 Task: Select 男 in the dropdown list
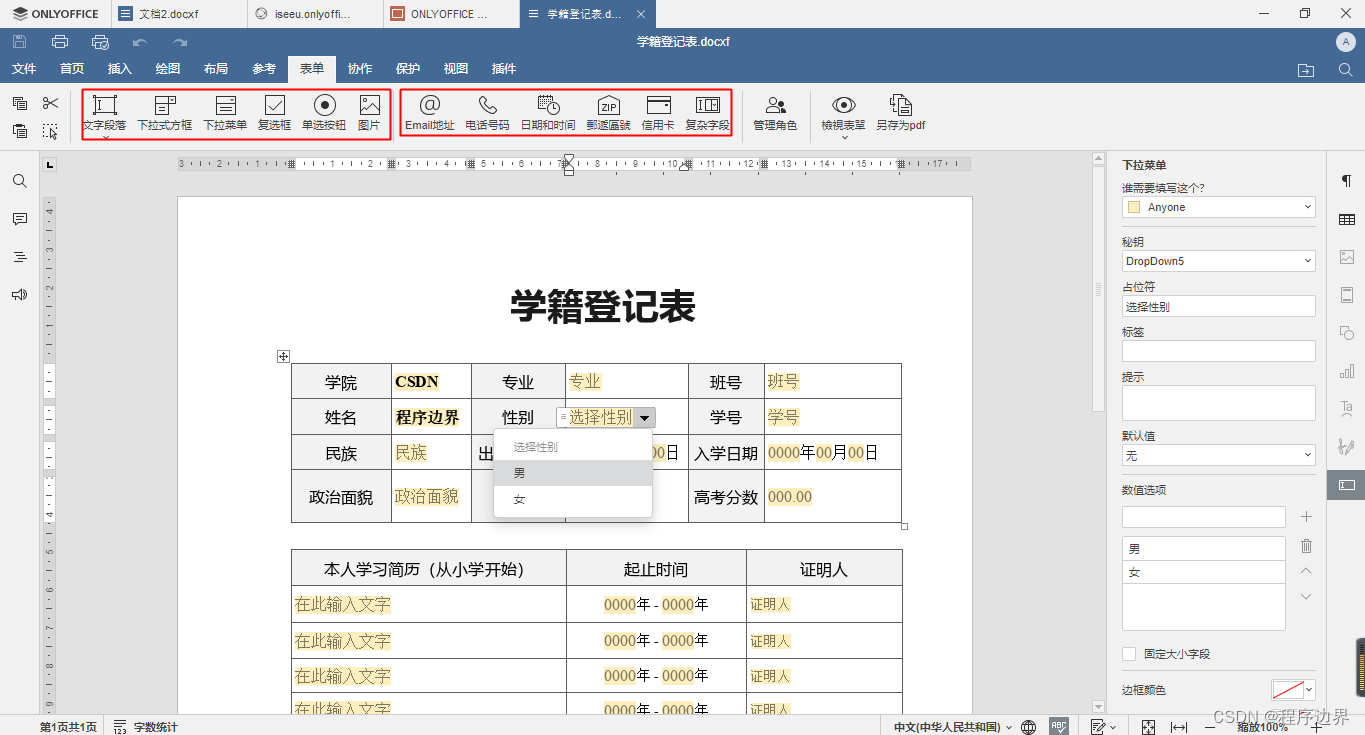point(573,473)
